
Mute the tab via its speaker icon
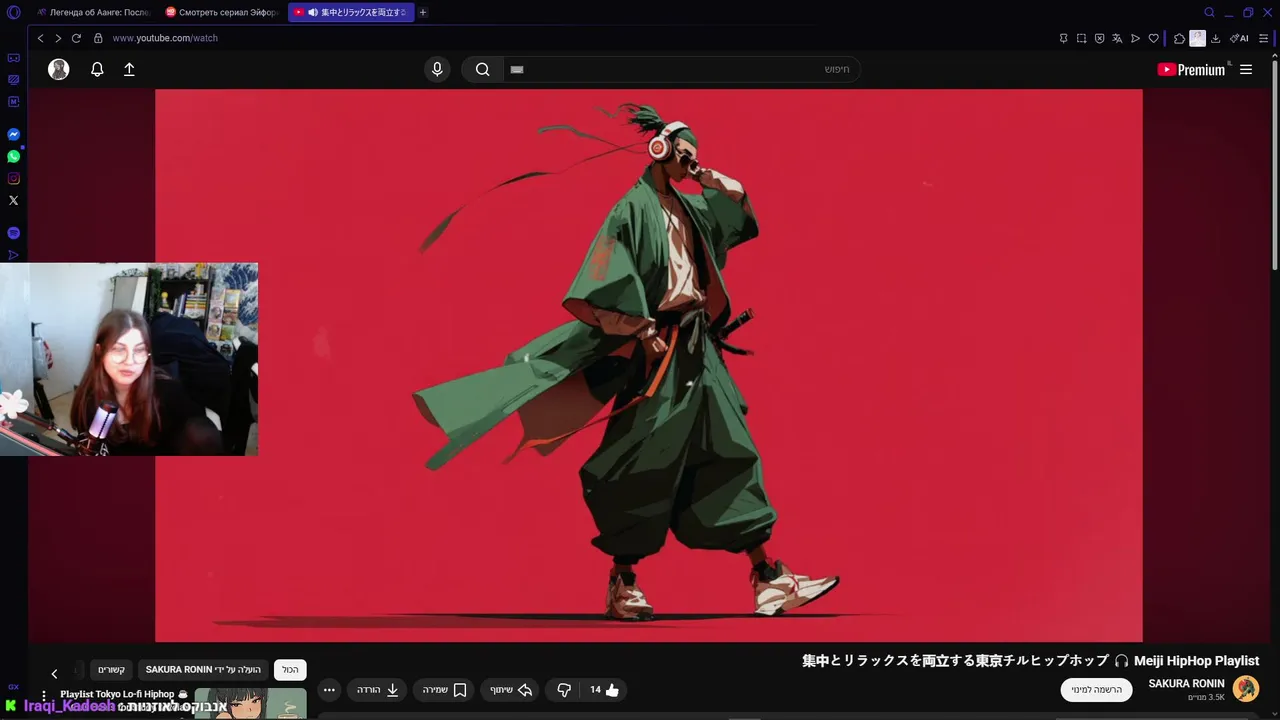point(313,12)
